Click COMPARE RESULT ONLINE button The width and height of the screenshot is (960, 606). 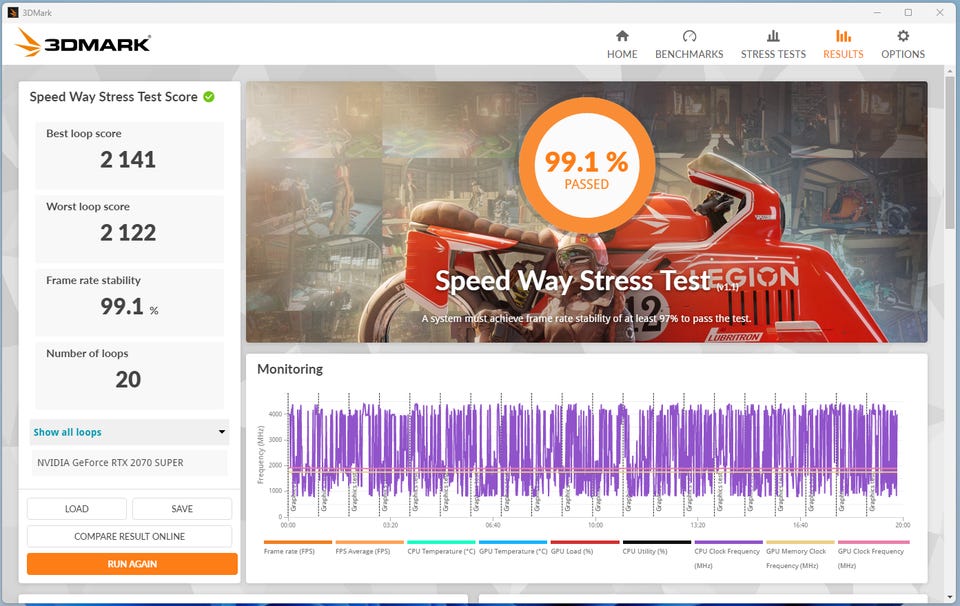pyautogui.click(x=129, y=536)
